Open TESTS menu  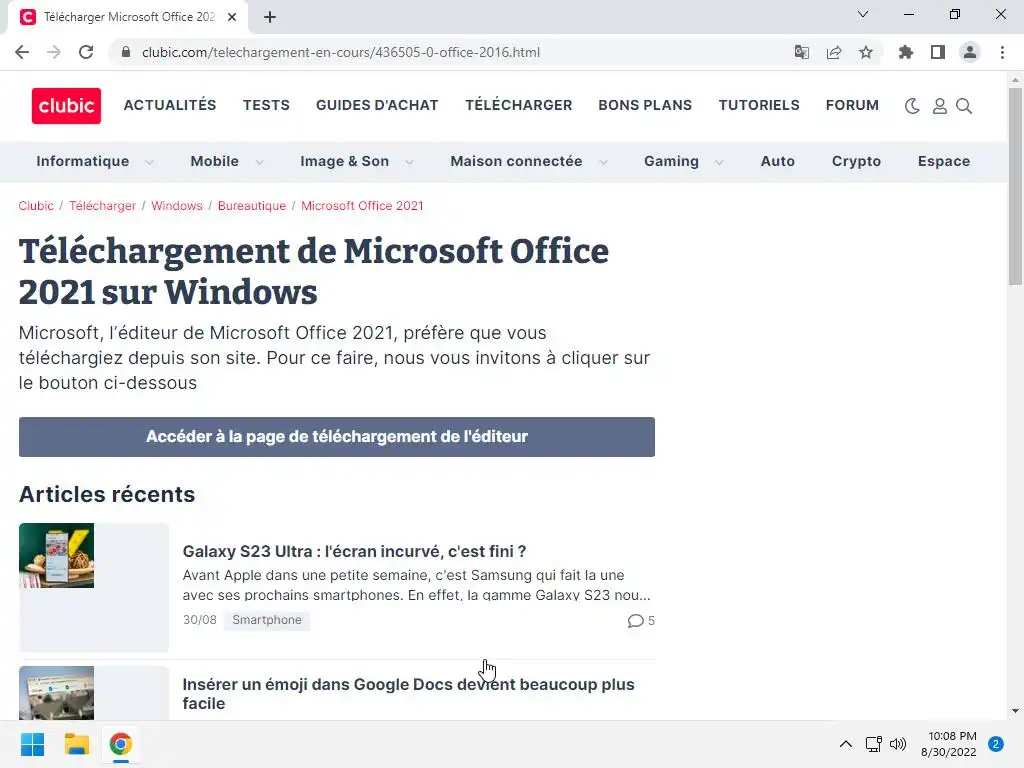click(266, 105)
